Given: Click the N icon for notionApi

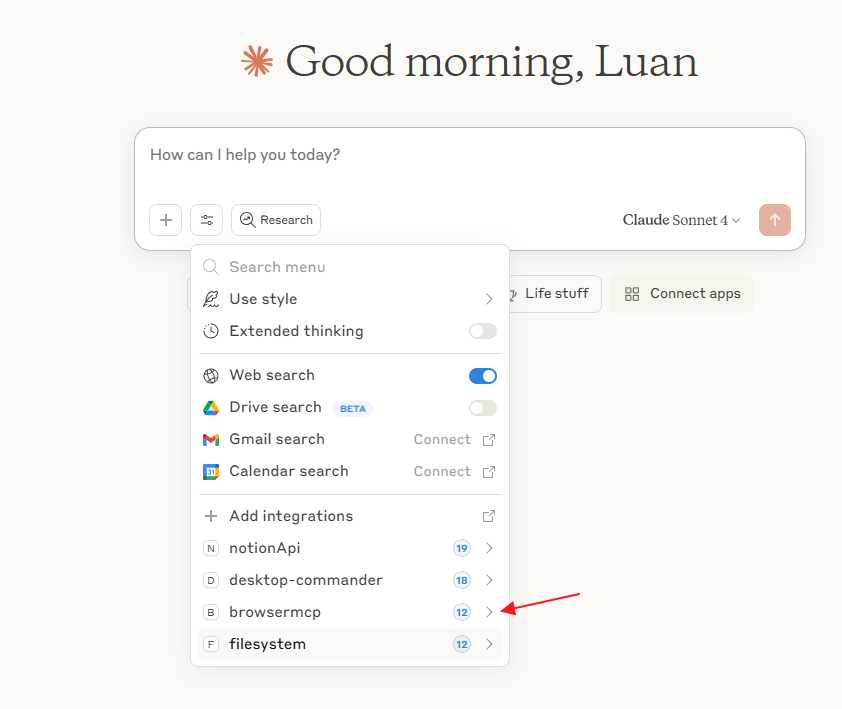Looking at the screenshot, I should pyautogui.click(x=210, y=548).
